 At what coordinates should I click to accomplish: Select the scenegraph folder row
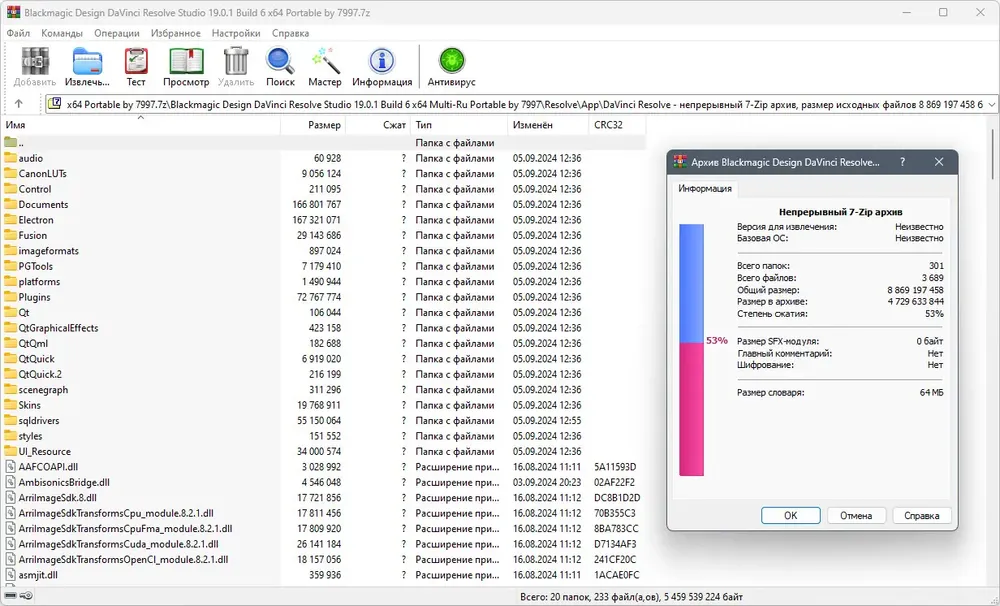(325, 390)
